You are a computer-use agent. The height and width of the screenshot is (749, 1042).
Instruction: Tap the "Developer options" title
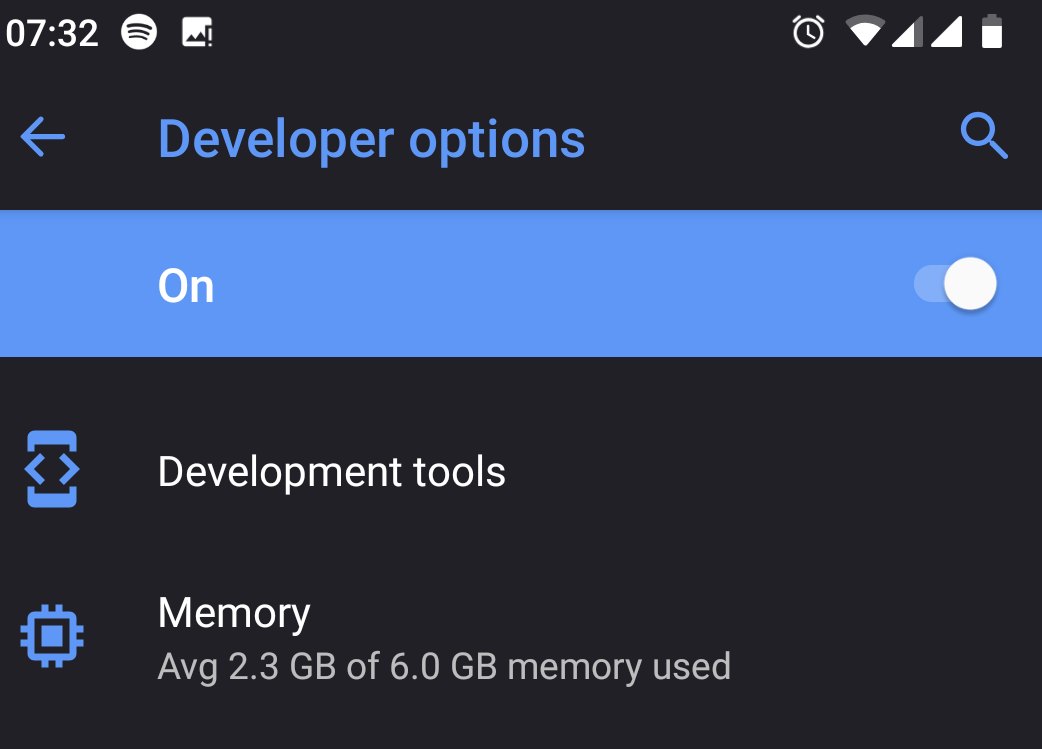coord(371,139)
